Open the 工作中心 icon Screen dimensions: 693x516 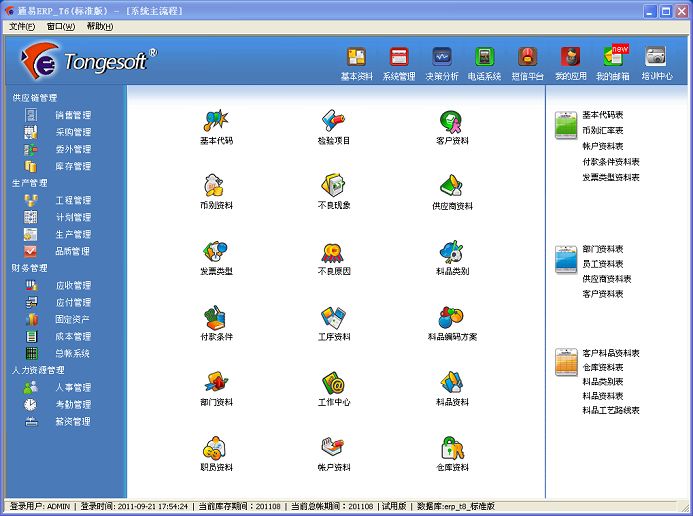pos(334,383)
